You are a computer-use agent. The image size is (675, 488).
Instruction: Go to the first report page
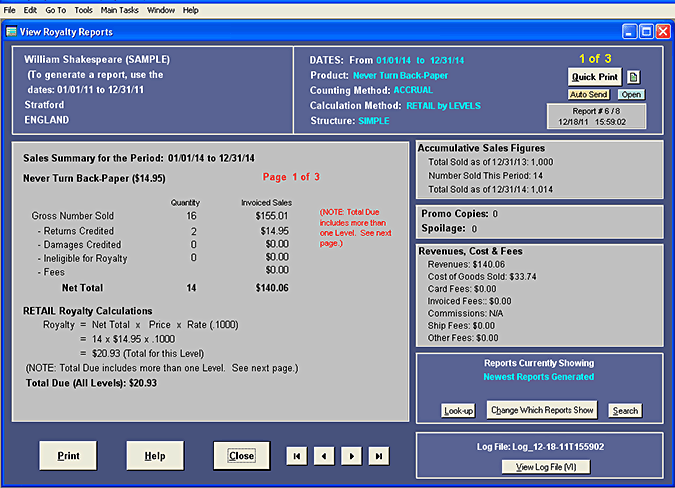(x=297, y=456)
